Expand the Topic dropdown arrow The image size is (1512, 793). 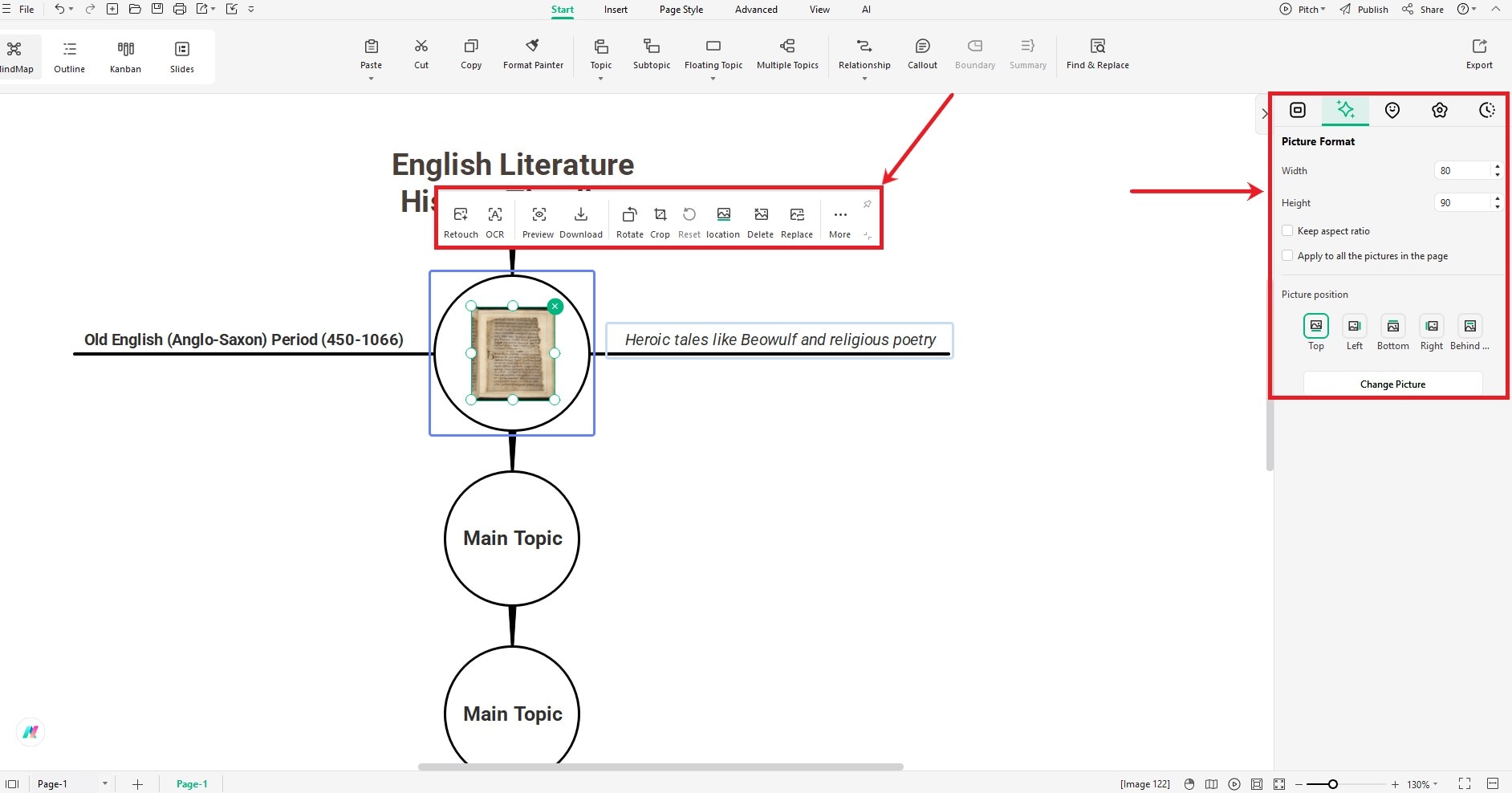pyautogui.click(x=600, y=79)
